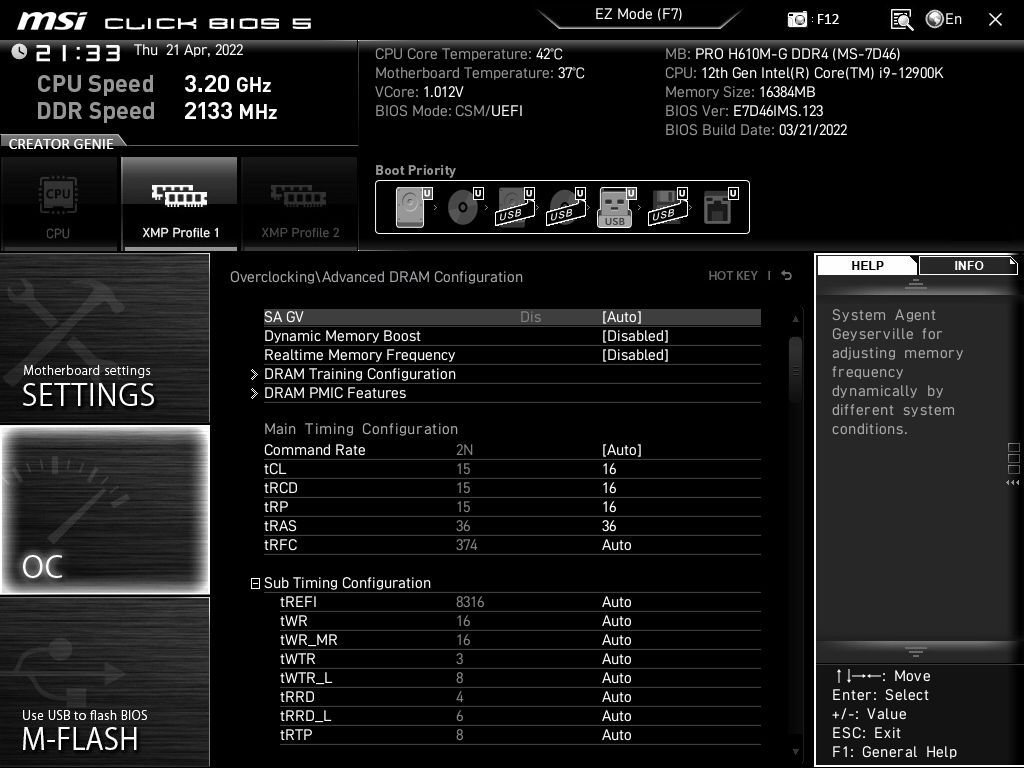Open the OC overclocking section
This screenshot has width=1024, height=768.
tap(104, 510)
